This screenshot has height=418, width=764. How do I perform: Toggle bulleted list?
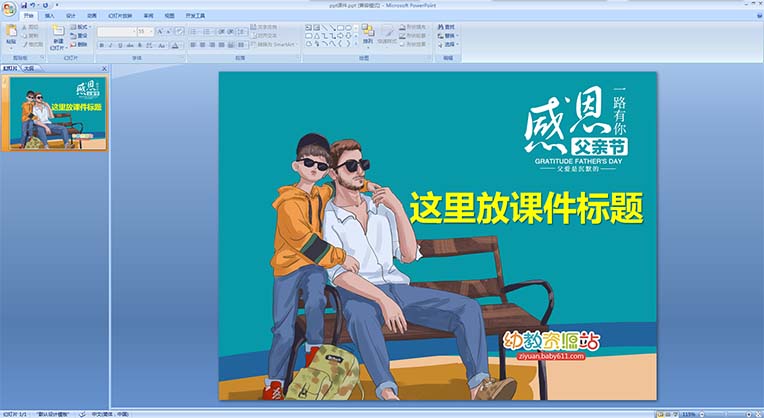point(196,31)
